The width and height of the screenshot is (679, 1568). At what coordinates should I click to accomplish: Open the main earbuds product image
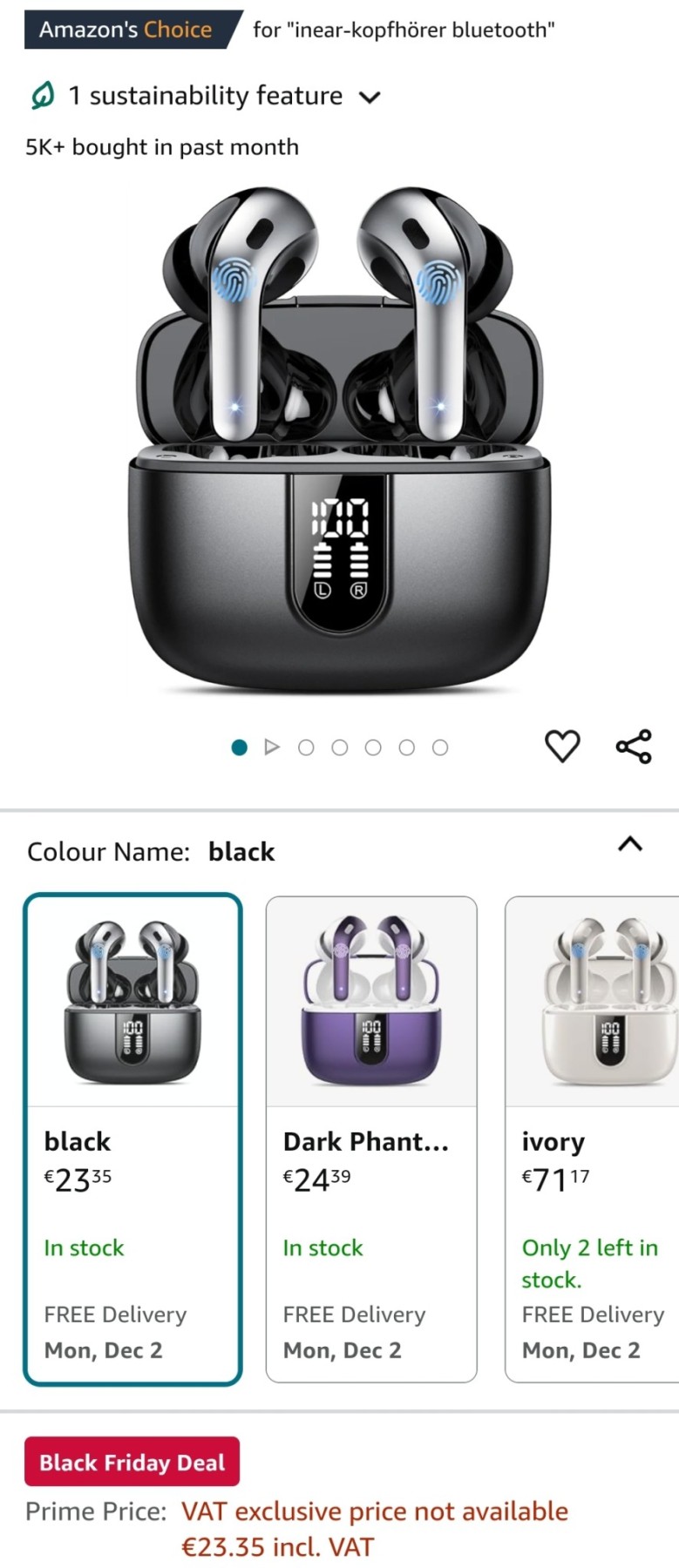(x=340, y=440)
